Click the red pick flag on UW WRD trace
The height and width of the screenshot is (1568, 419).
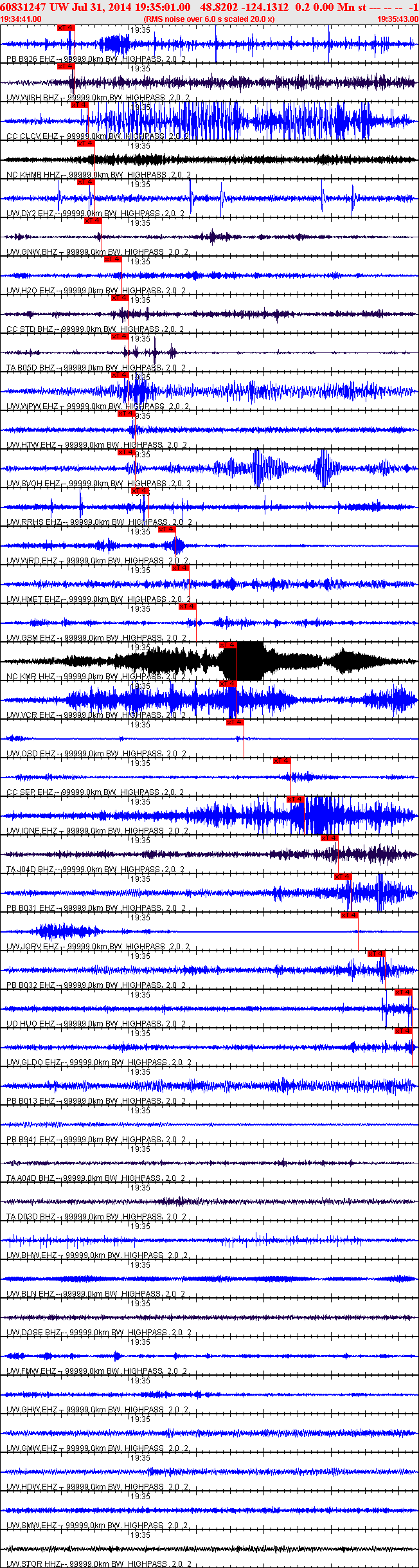click(166, 529)
